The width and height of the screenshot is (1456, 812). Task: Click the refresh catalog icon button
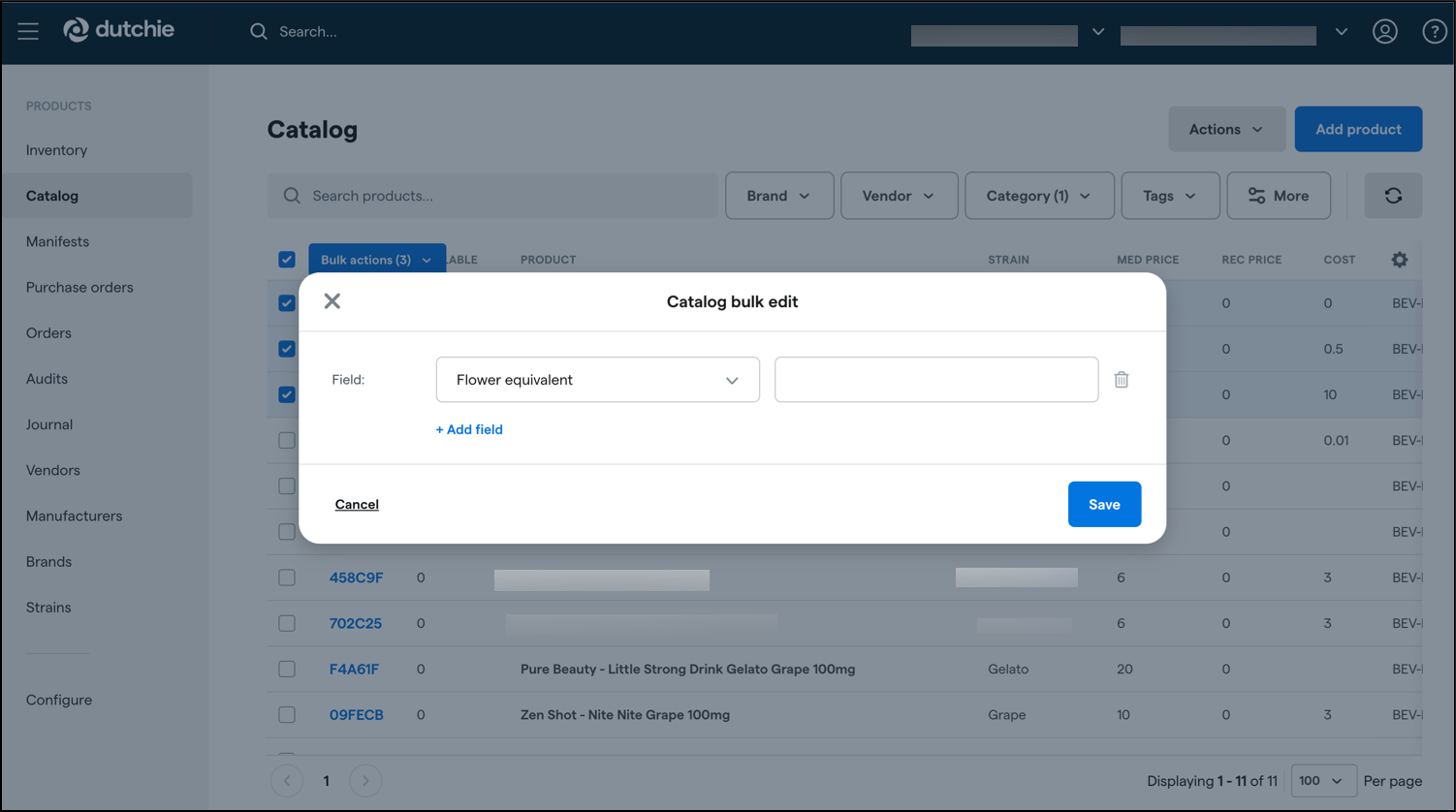[x=1393, y=196]
